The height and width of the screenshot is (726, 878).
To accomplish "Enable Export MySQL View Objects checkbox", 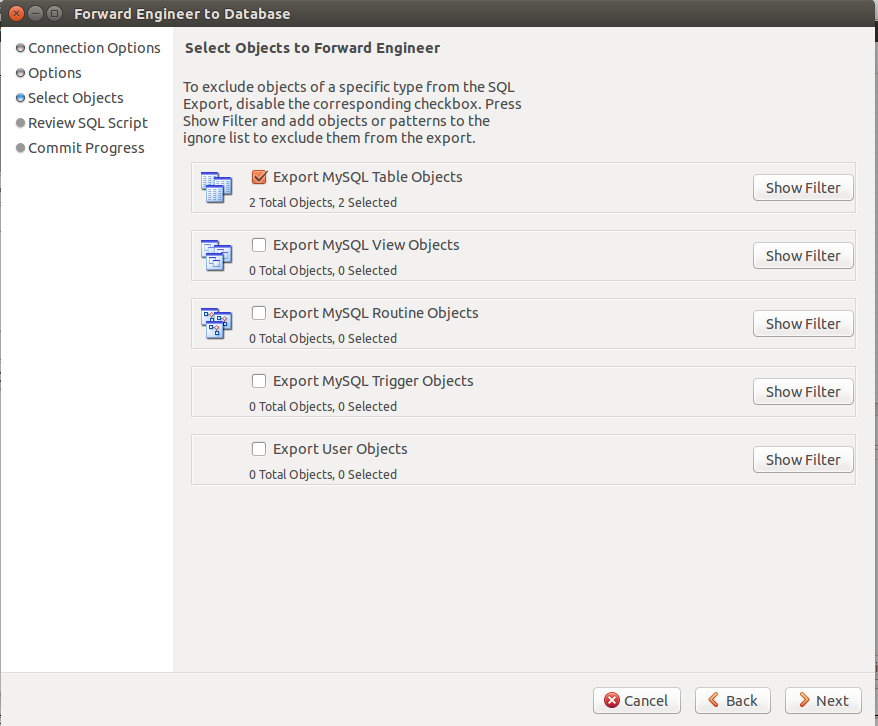I will 259,245.
